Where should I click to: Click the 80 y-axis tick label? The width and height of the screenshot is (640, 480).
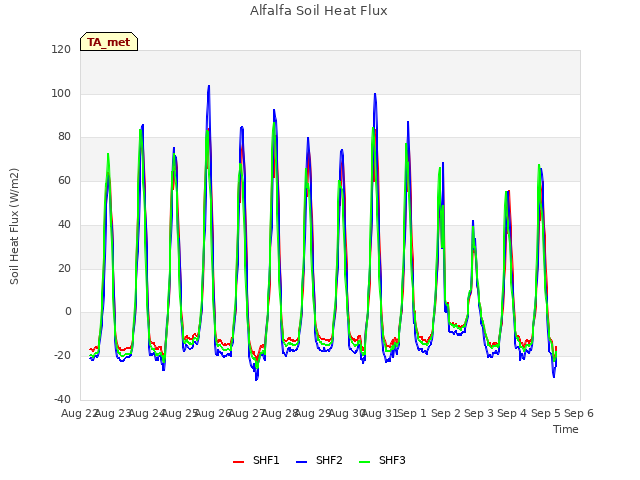(64, 137)
